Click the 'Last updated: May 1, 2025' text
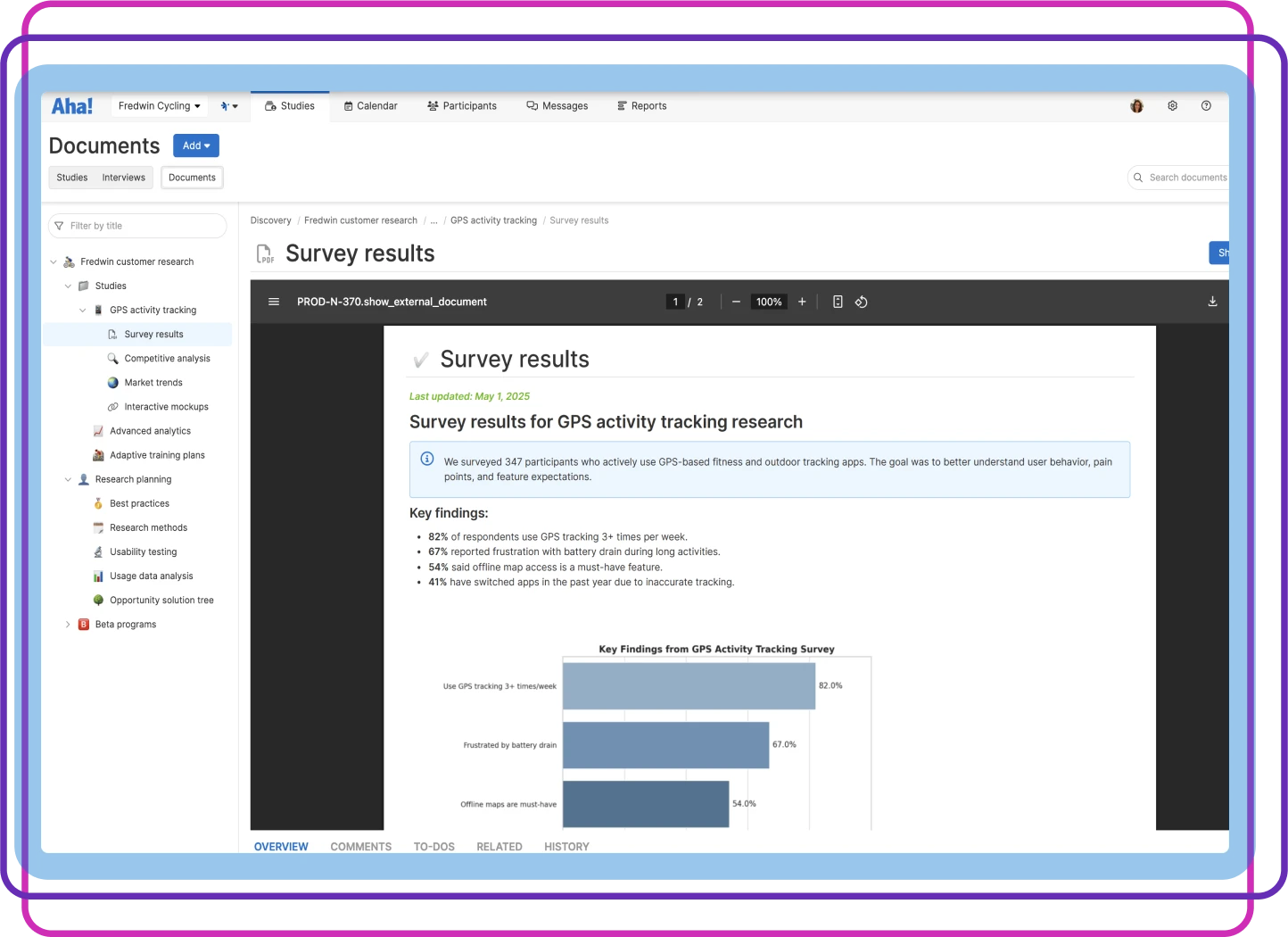1288x937 pixels. pos(469,396)
